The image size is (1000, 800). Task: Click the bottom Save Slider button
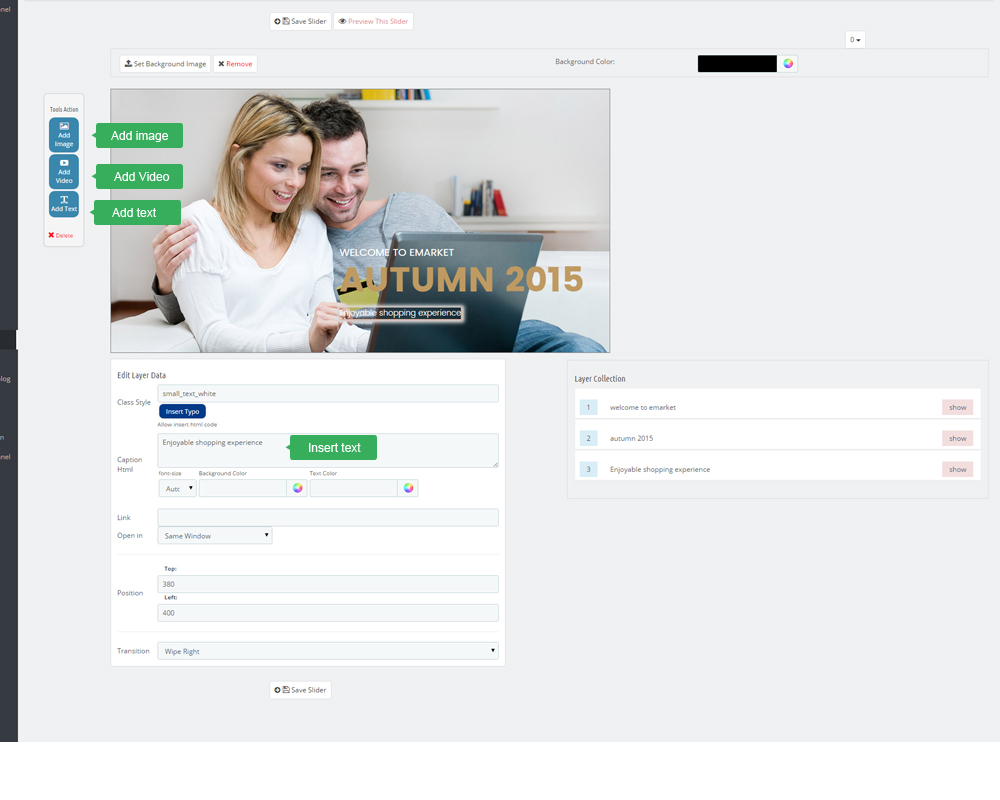(x=300, y=690)
